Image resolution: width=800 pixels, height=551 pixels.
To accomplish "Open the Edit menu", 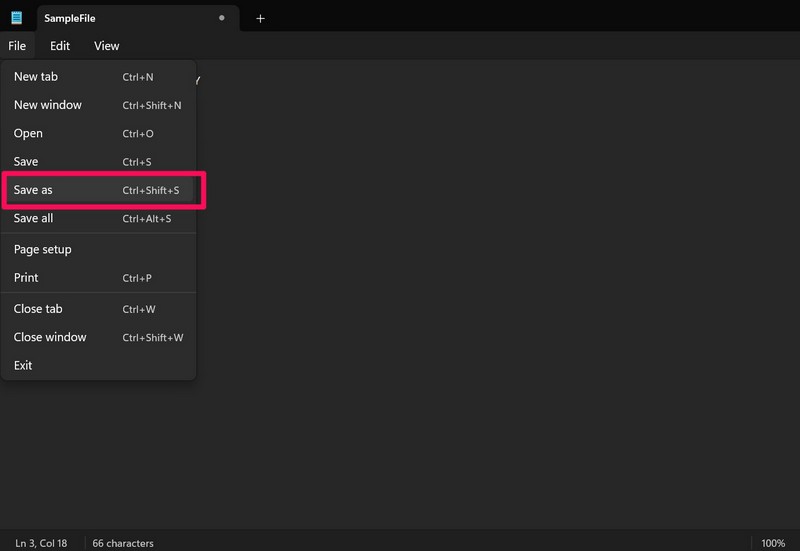I will 60,46.
